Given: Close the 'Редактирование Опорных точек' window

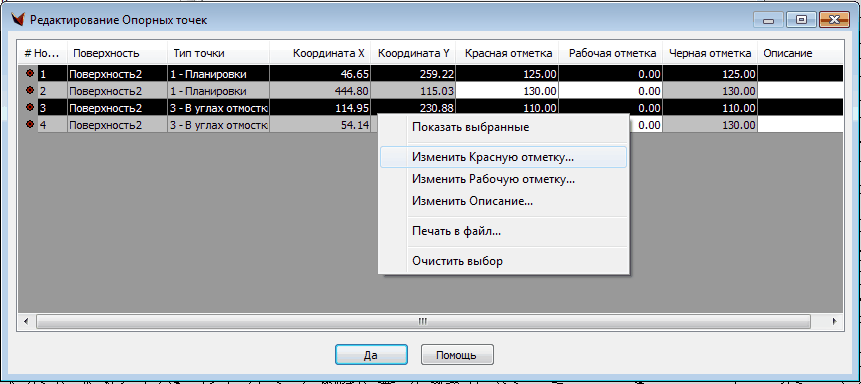Looking at the screenshot, I should click(x=834, y=20).
